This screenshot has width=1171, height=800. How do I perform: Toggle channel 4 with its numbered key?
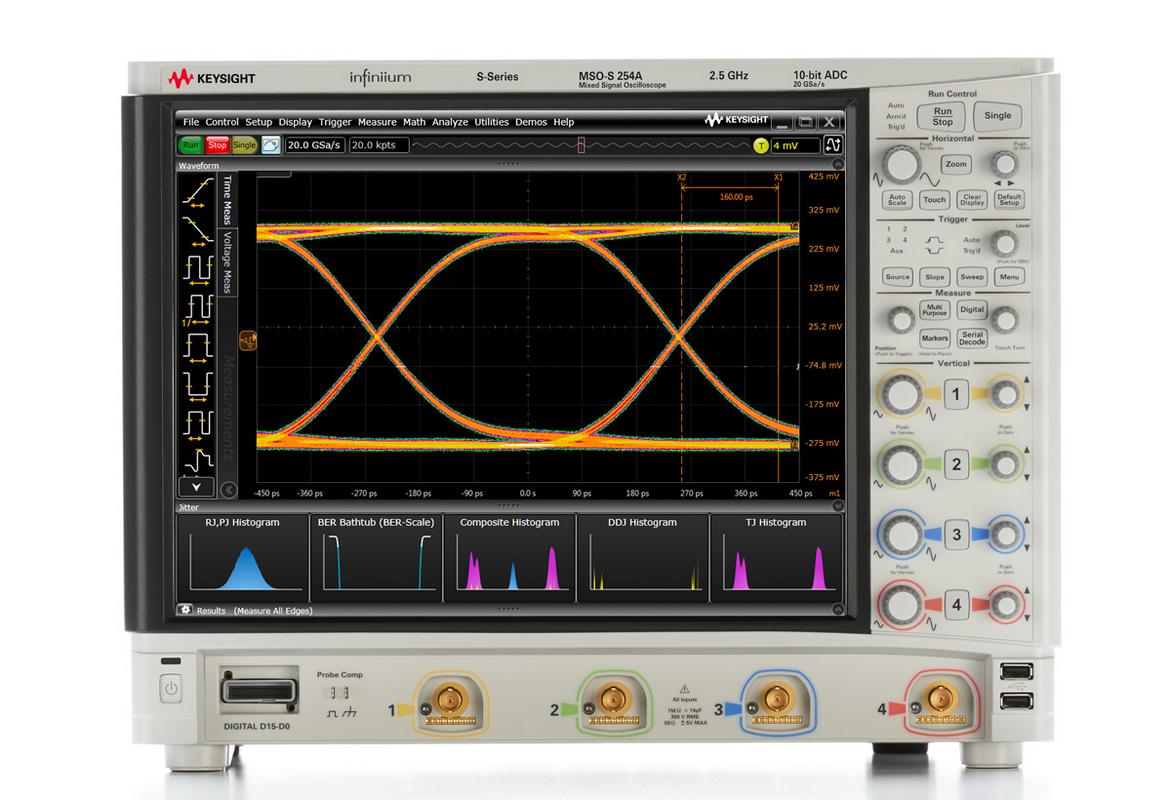[x=956, y=604]
